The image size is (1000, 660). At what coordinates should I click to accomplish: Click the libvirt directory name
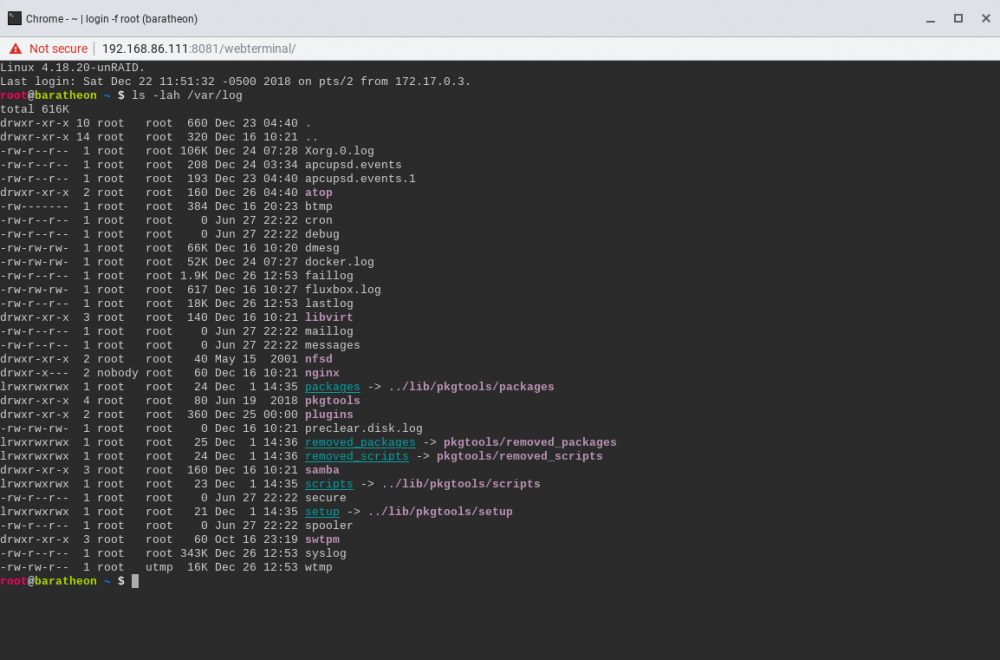[329, 318]
